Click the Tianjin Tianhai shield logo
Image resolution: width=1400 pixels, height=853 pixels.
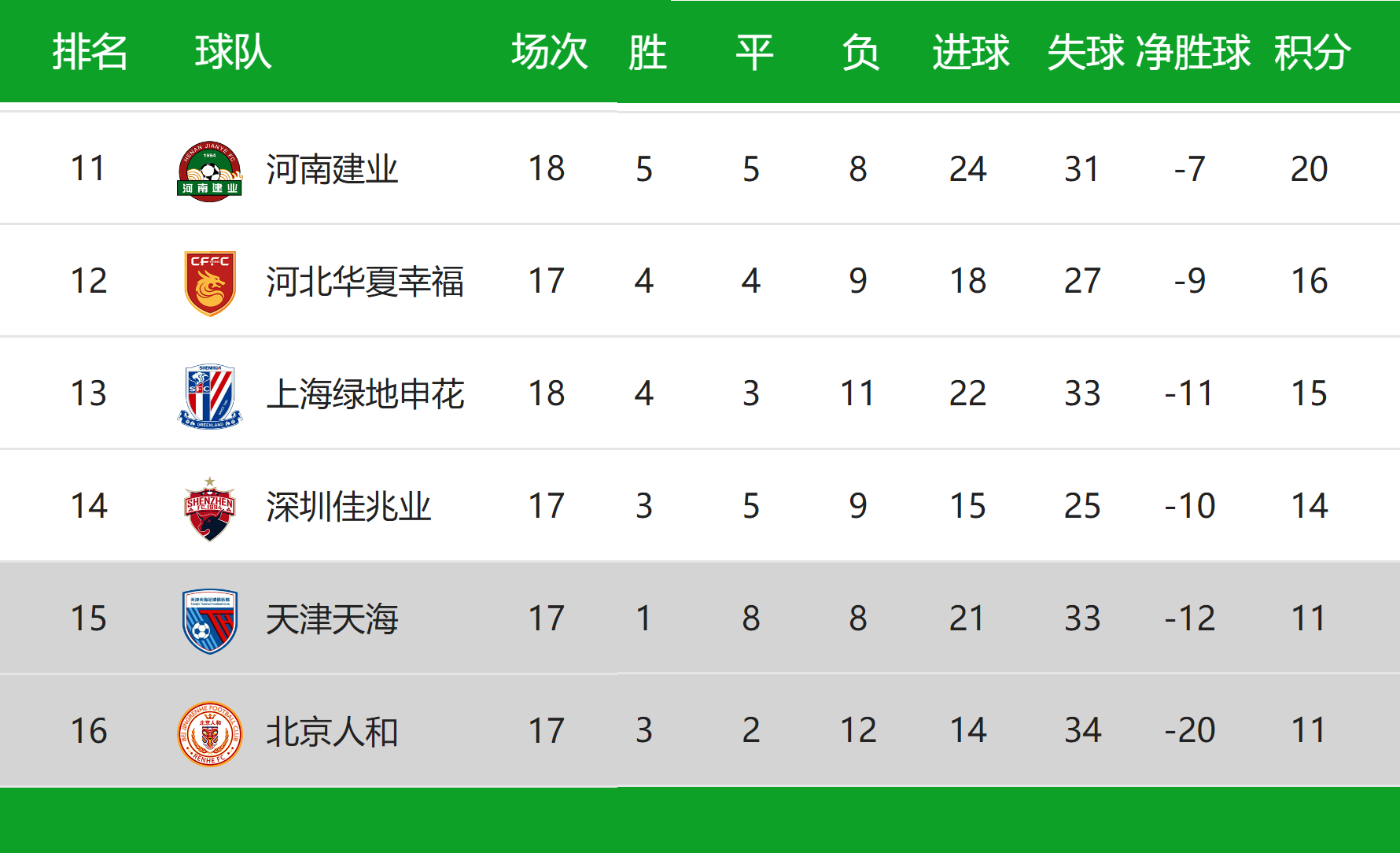[210, 621]
